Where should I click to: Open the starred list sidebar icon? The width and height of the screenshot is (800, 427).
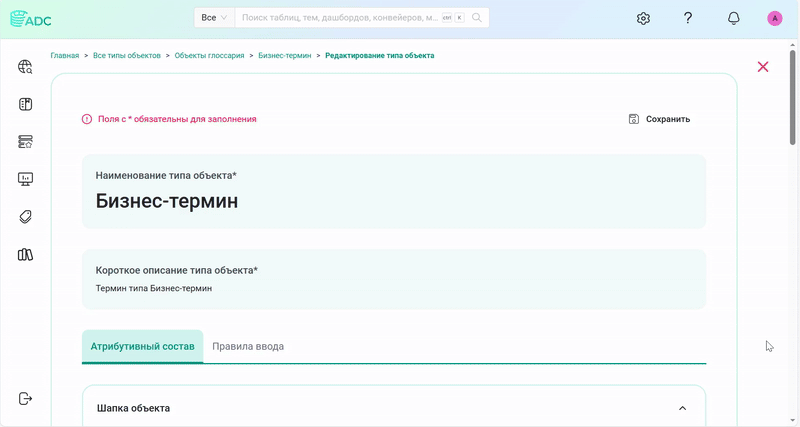(25, 142)
